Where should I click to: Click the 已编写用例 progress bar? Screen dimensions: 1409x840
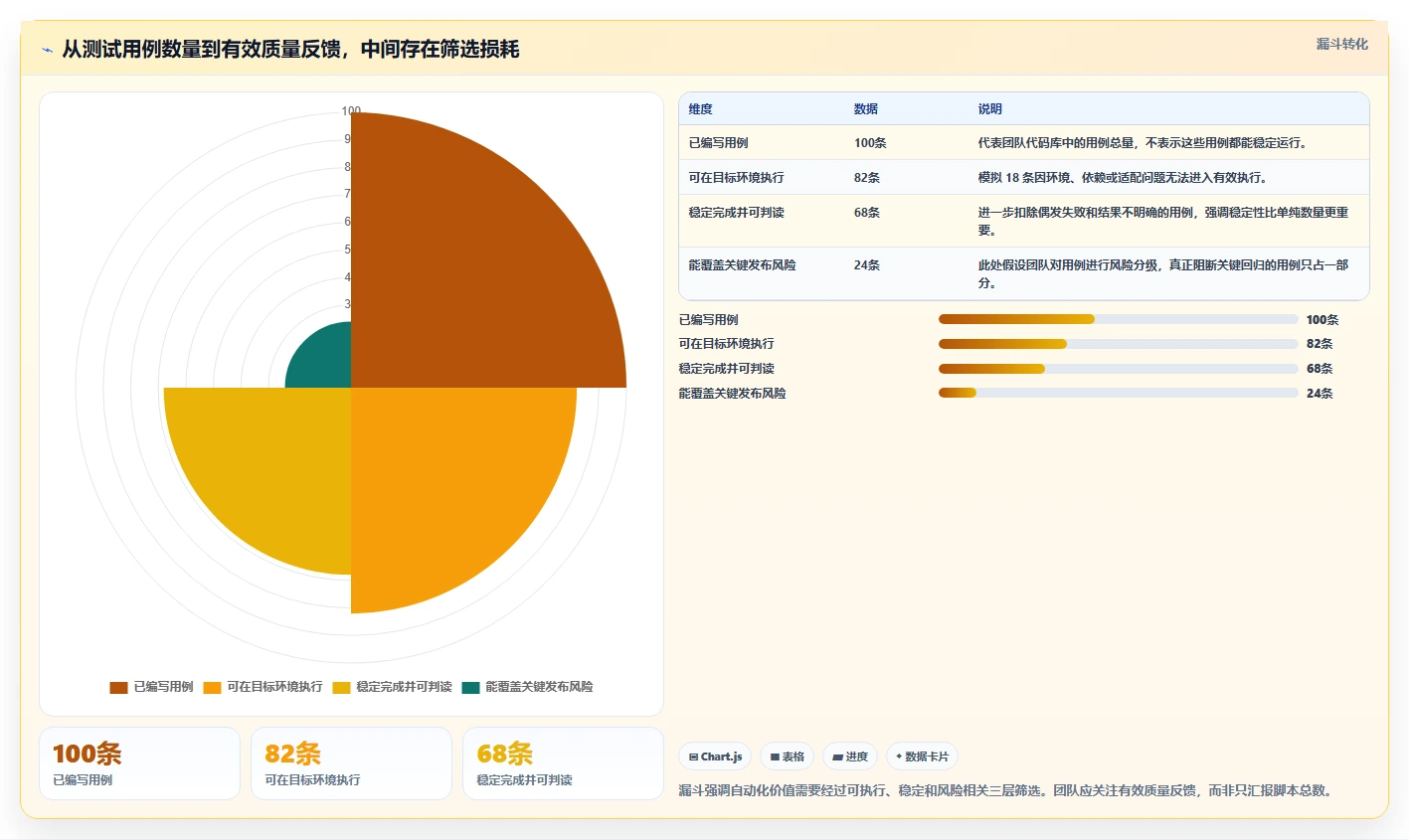pos(1119,319)
